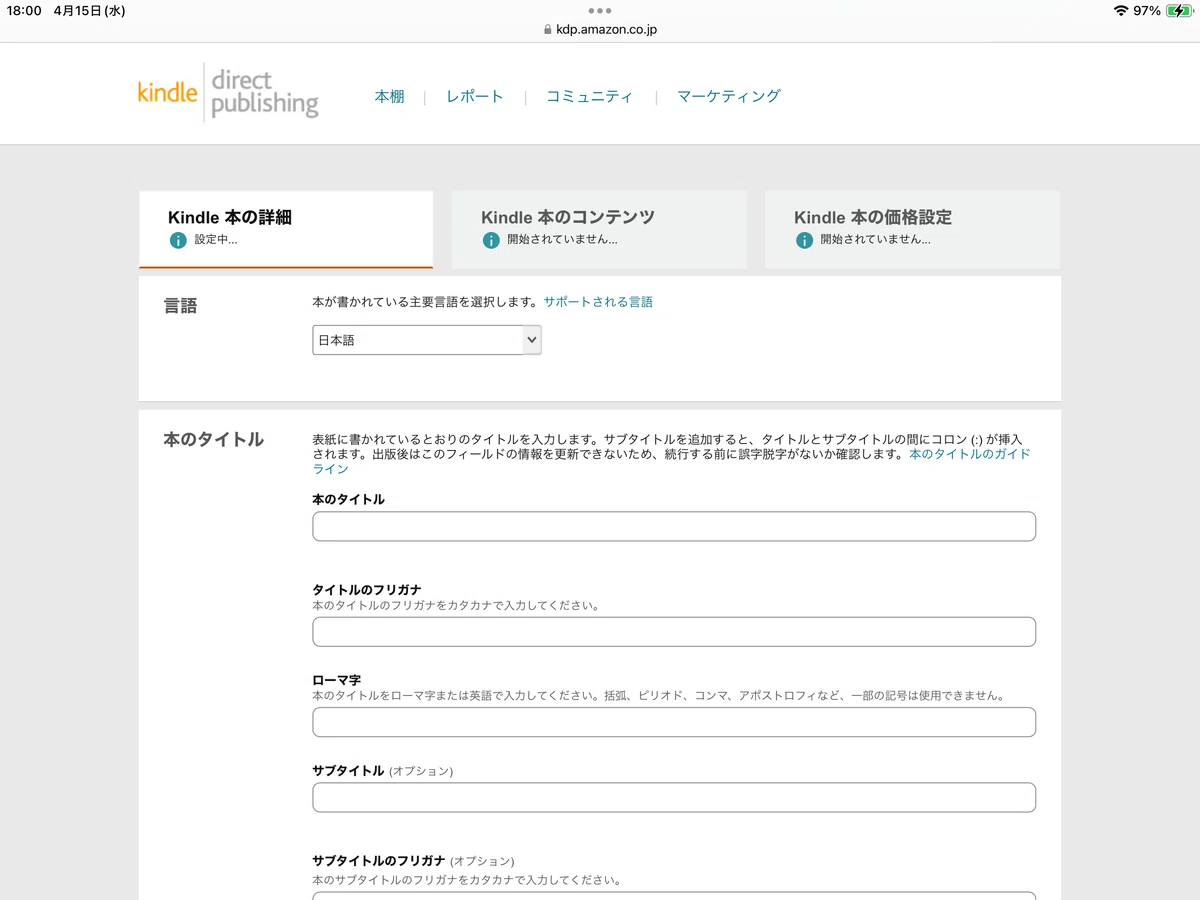Open the 本のタイトルのガイドライン link
Screen dimensions: 1200x900
tap(970, 454)
